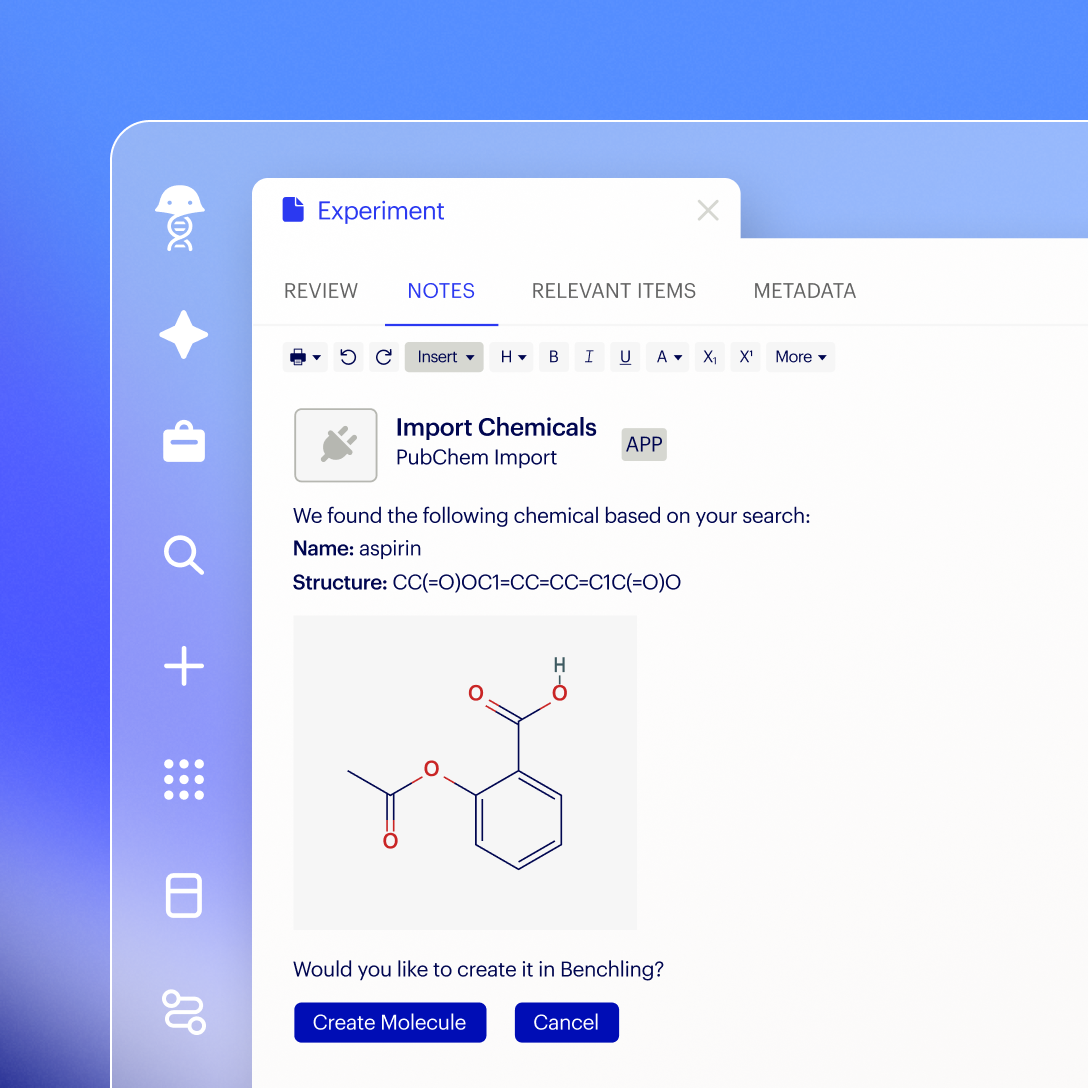
Task: Apply superscript formatting
Action: 746,357
